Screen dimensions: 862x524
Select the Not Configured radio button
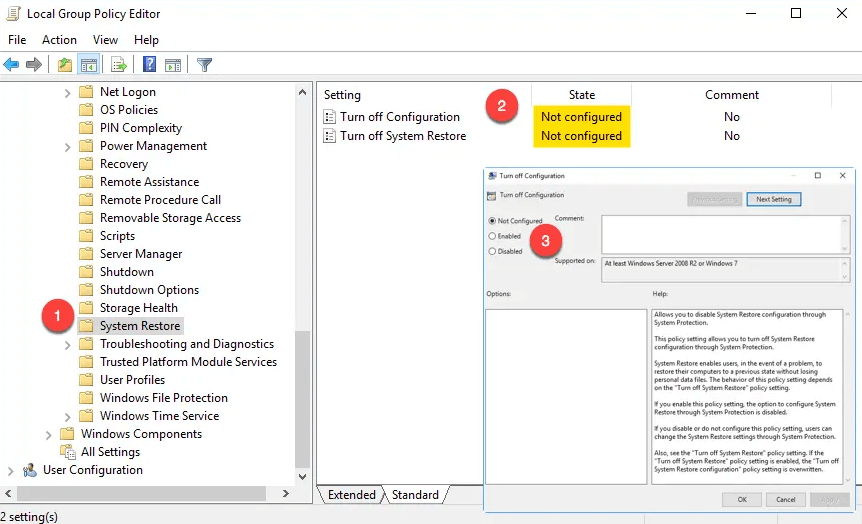[492, 220]
